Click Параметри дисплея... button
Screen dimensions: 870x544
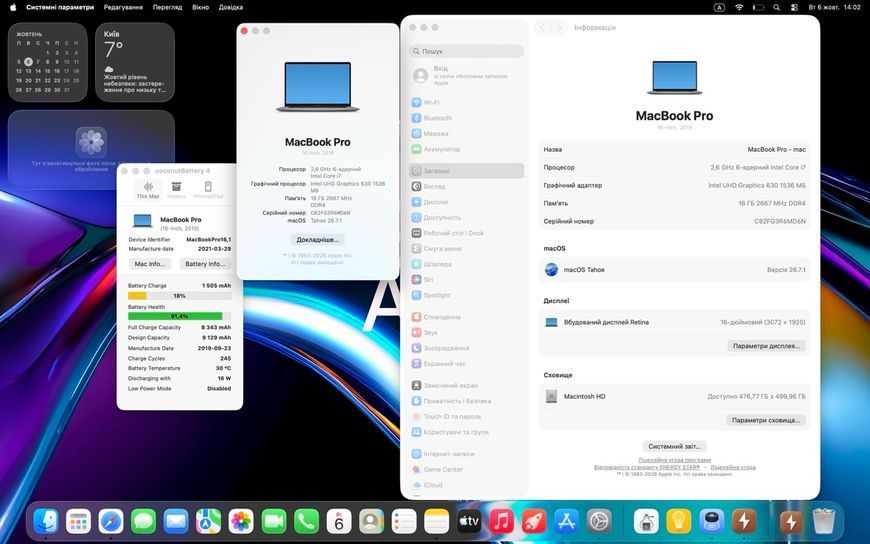pos(766,346)
